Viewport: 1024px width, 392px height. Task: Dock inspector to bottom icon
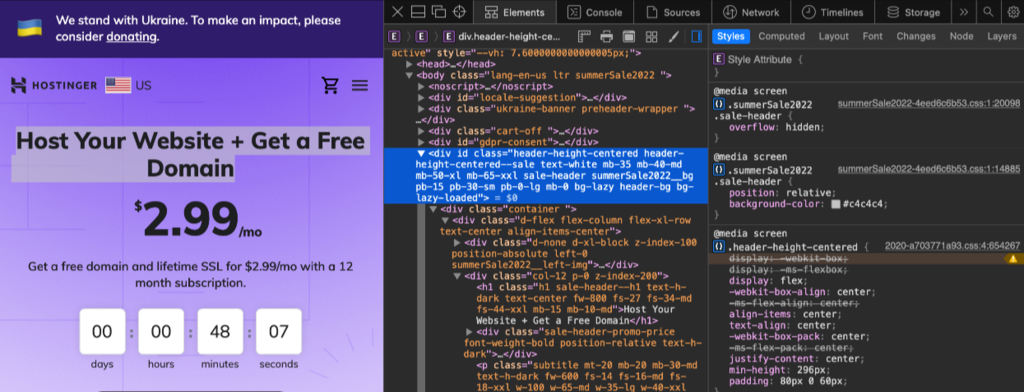click(418, 12)
